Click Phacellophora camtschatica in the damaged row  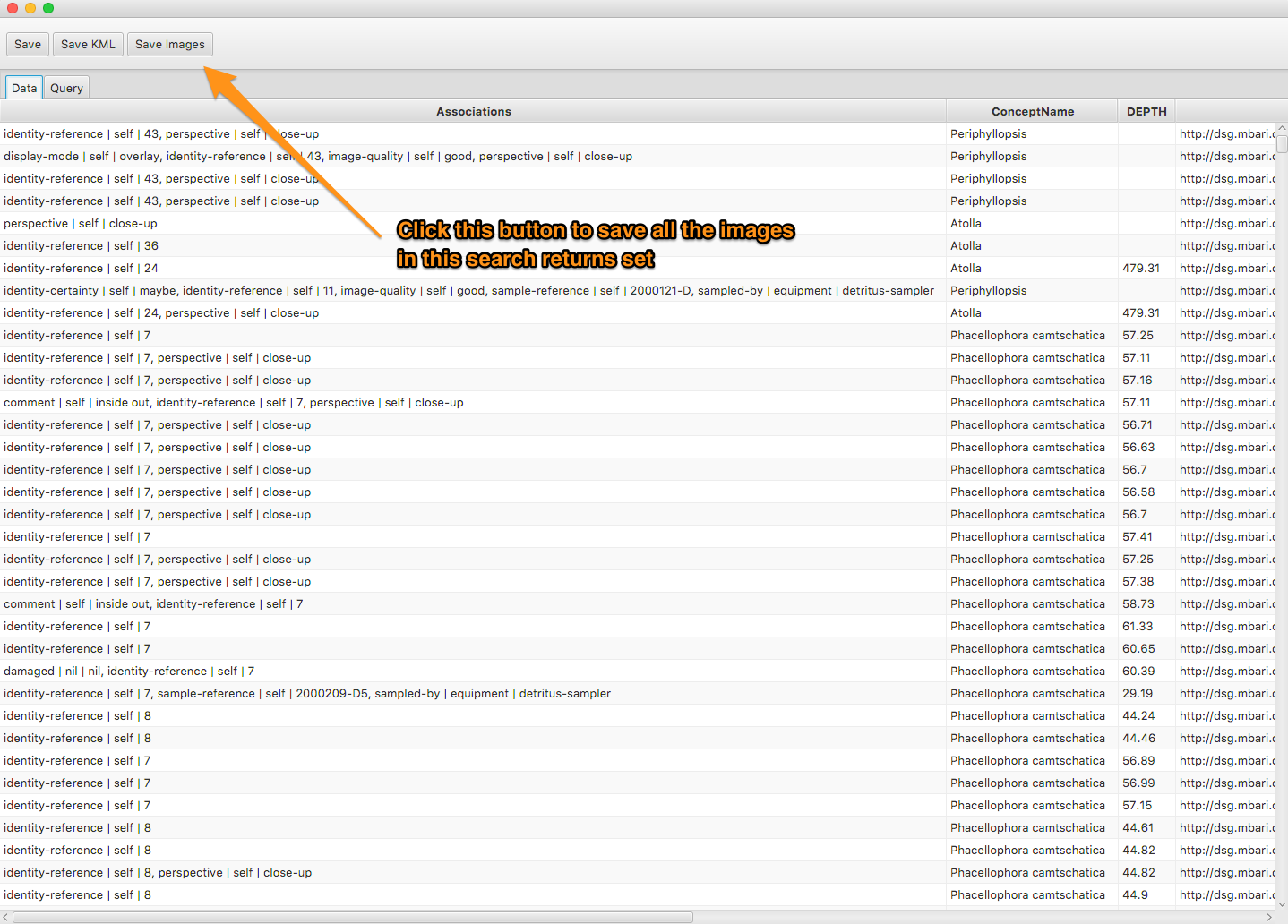(1027, 671)
